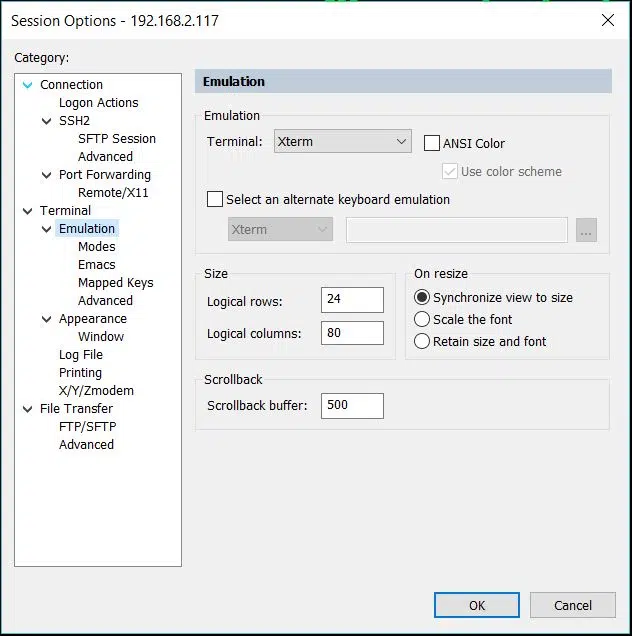
Task: Collapse the SSH2 node chevron
Action: coord(47,121)
